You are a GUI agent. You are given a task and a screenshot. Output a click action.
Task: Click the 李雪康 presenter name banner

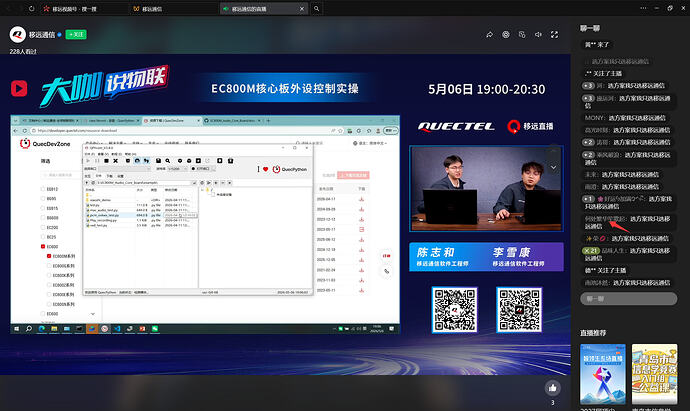click(x=518, y=257)
